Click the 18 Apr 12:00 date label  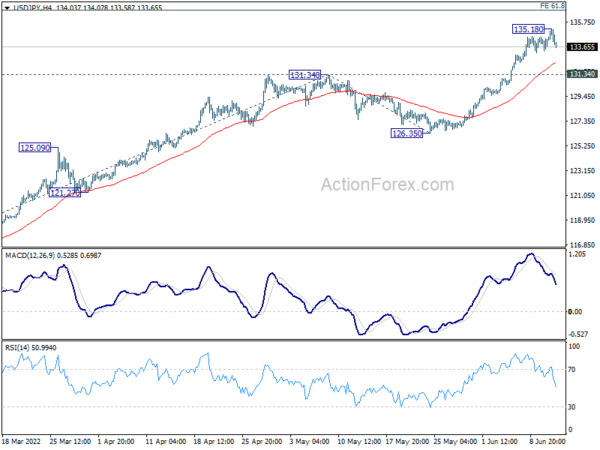point(214,441)
